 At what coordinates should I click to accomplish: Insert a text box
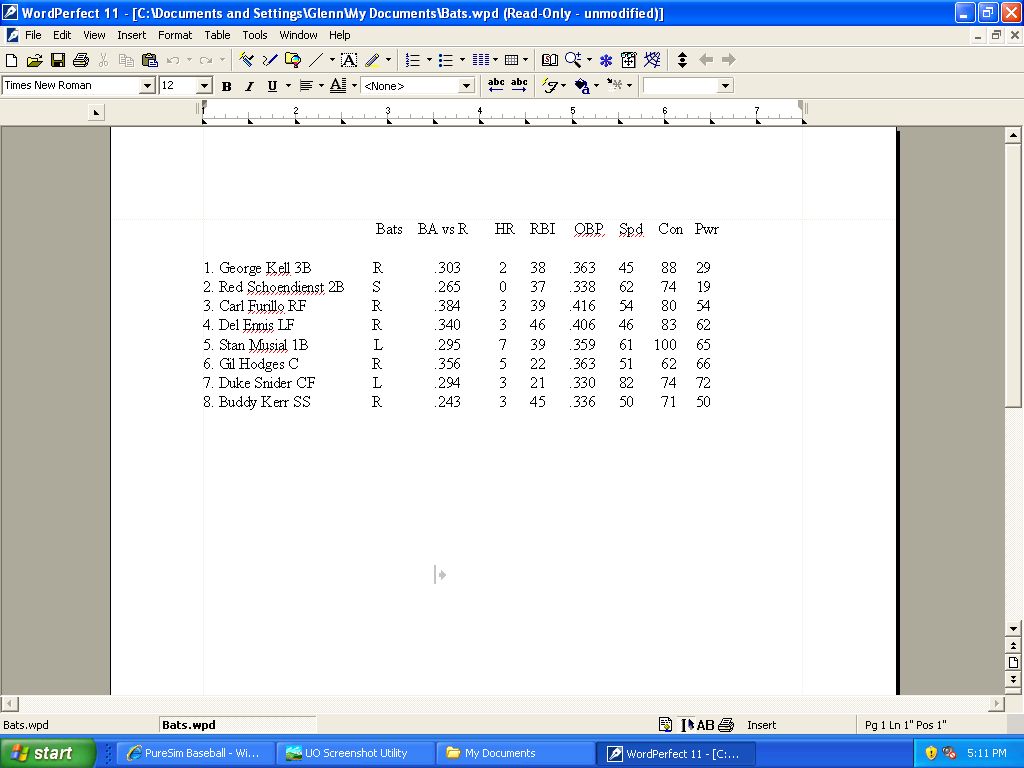click(x=349, y=60)
